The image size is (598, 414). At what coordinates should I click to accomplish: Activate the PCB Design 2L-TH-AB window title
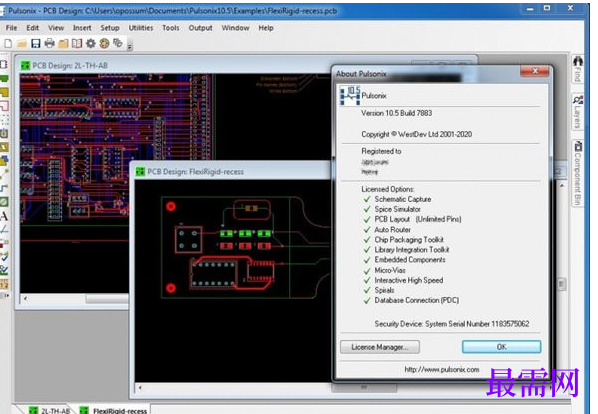click(x=70, y=66)
